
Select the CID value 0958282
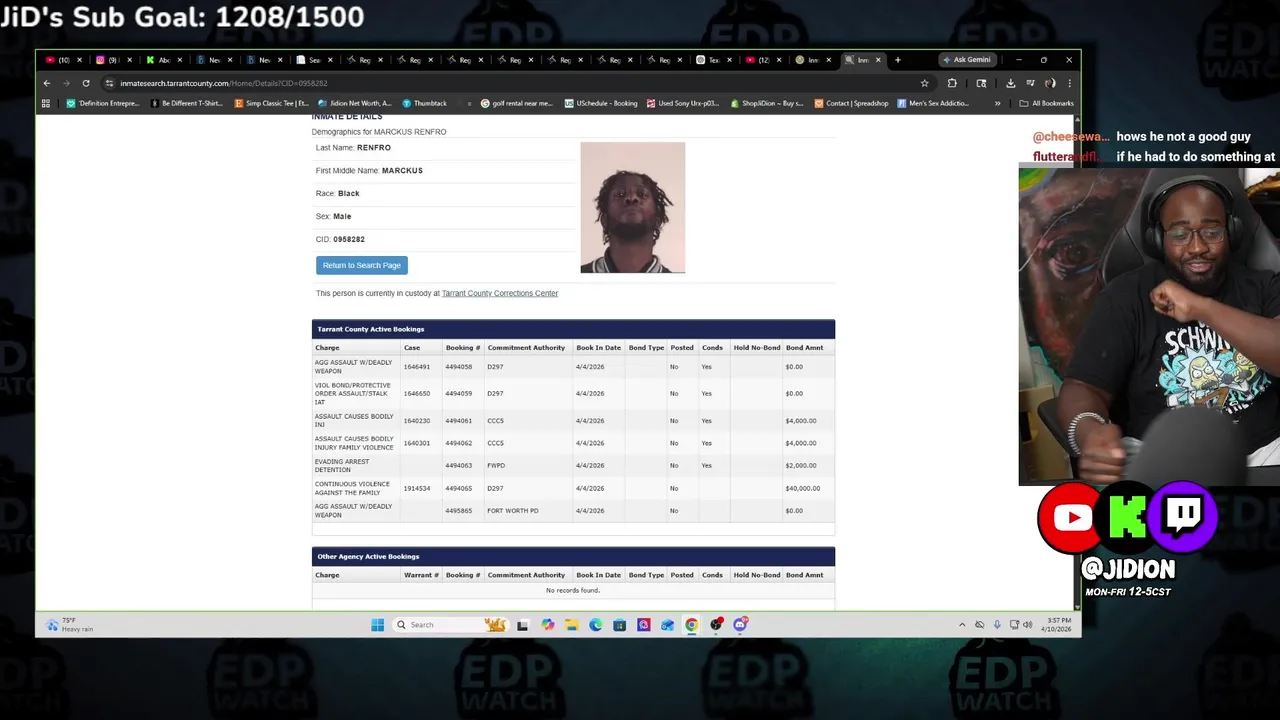pyautogui.click(x=349, y=240)
